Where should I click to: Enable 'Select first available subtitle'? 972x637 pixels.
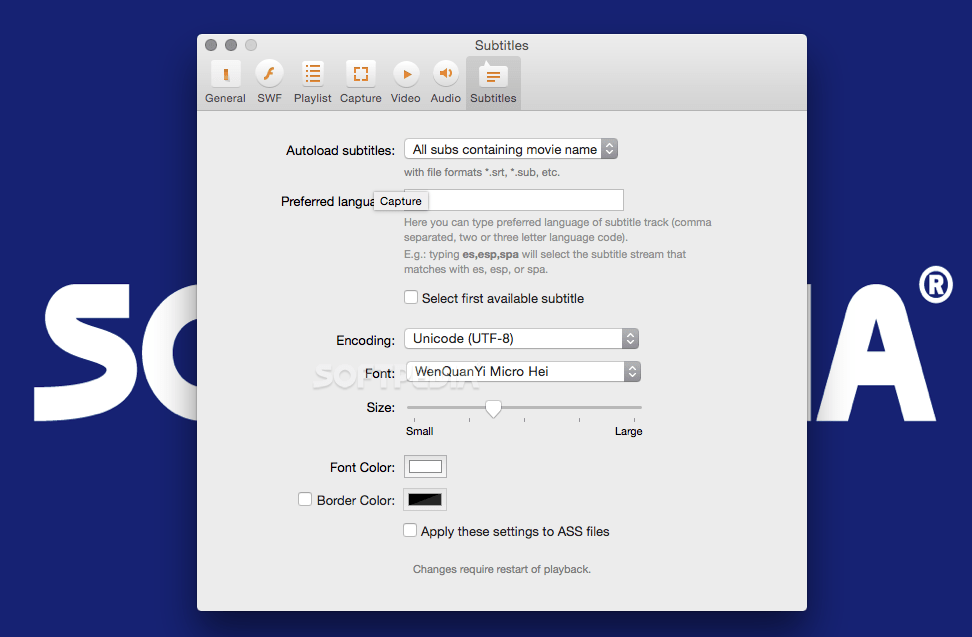[x=411, y=298]
